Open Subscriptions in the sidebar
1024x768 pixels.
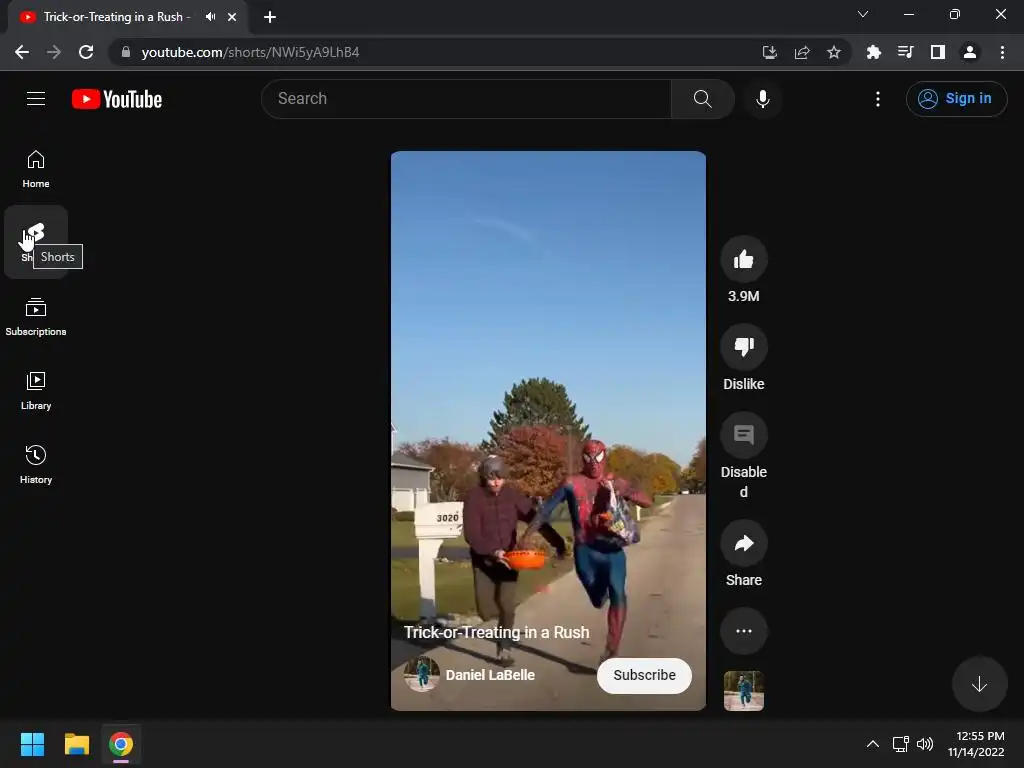coord(36,317)
